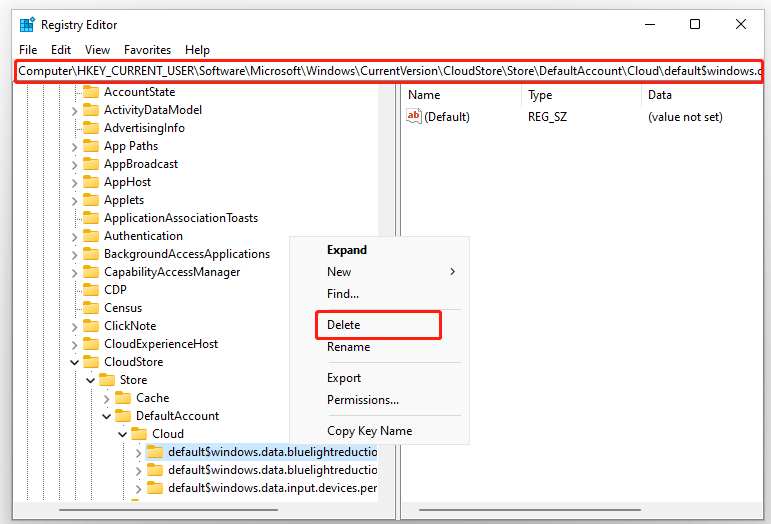771x524 pixels.
Task: Maximize the Registry Editor window
Action: [695, 24]
